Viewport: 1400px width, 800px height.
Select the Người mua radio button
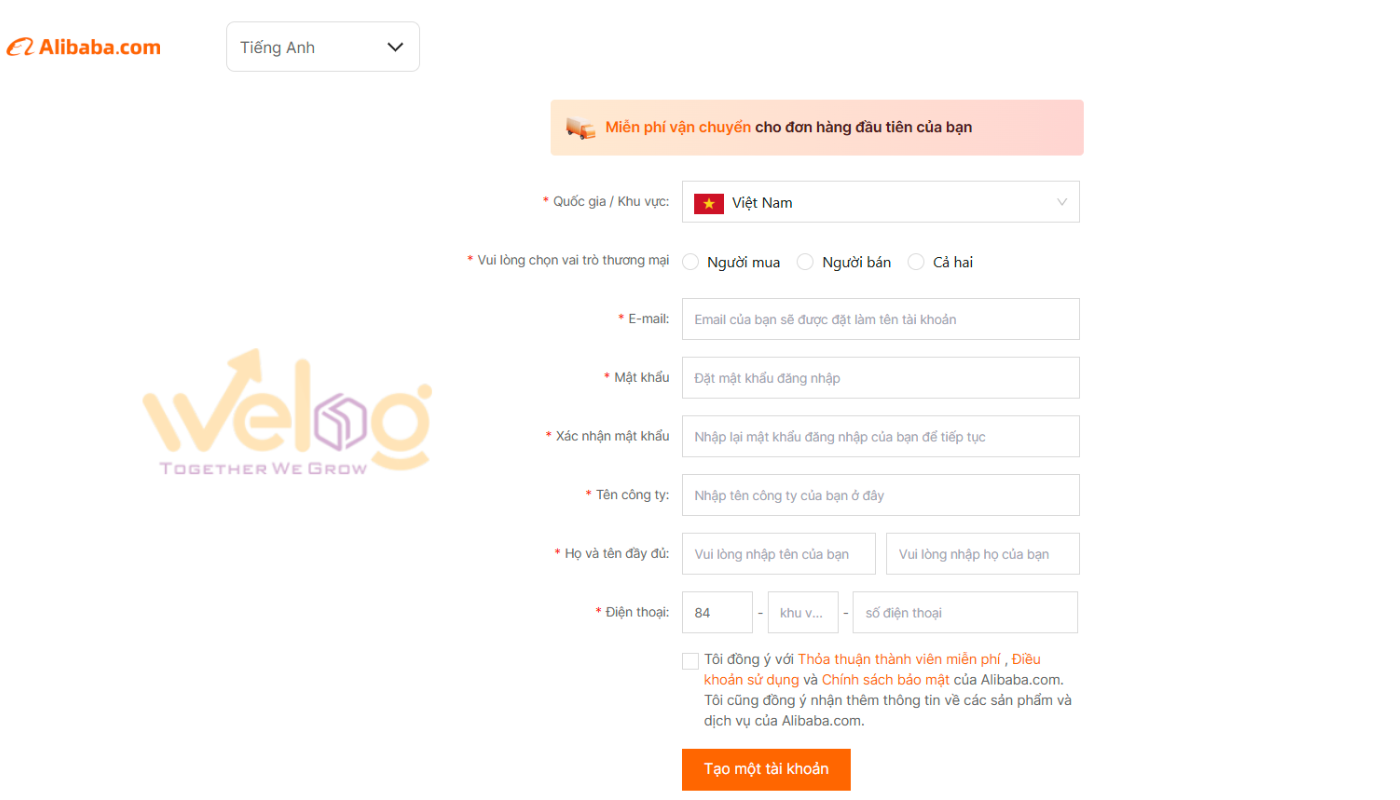pos(691,262)
